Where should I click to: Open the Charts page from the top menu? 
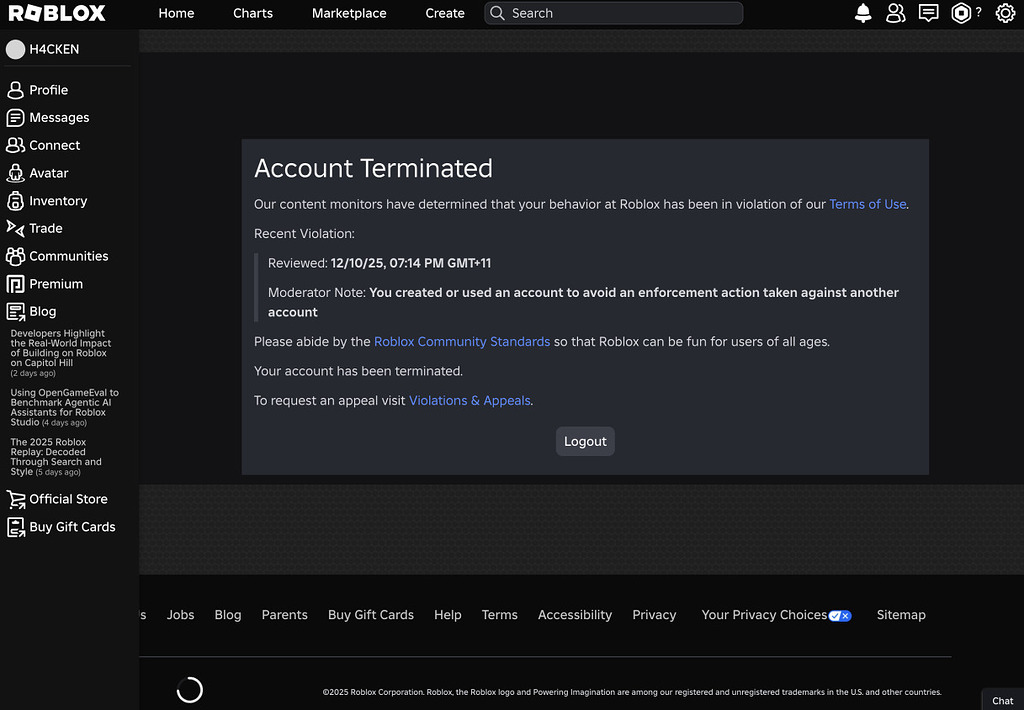(x=252, y=13)
